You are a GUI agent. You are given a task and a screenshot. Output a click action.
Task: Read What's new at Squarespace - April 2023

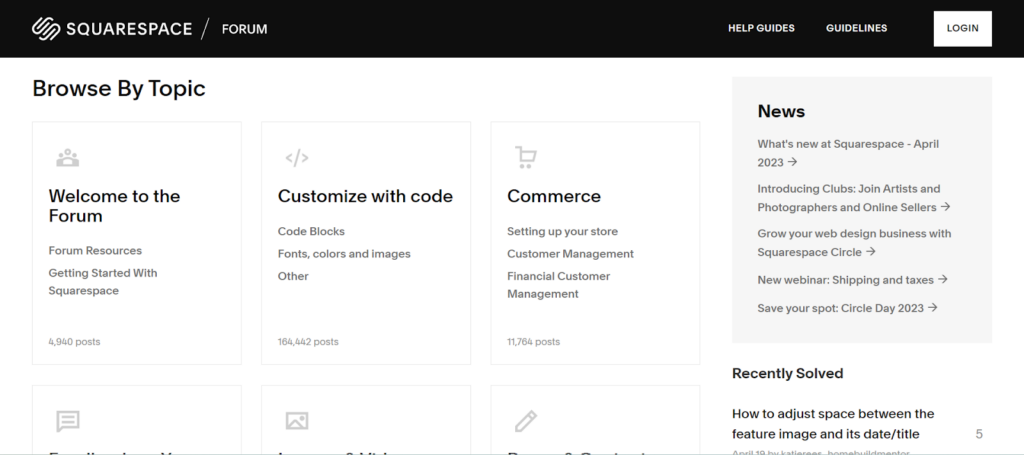[848, 153]
